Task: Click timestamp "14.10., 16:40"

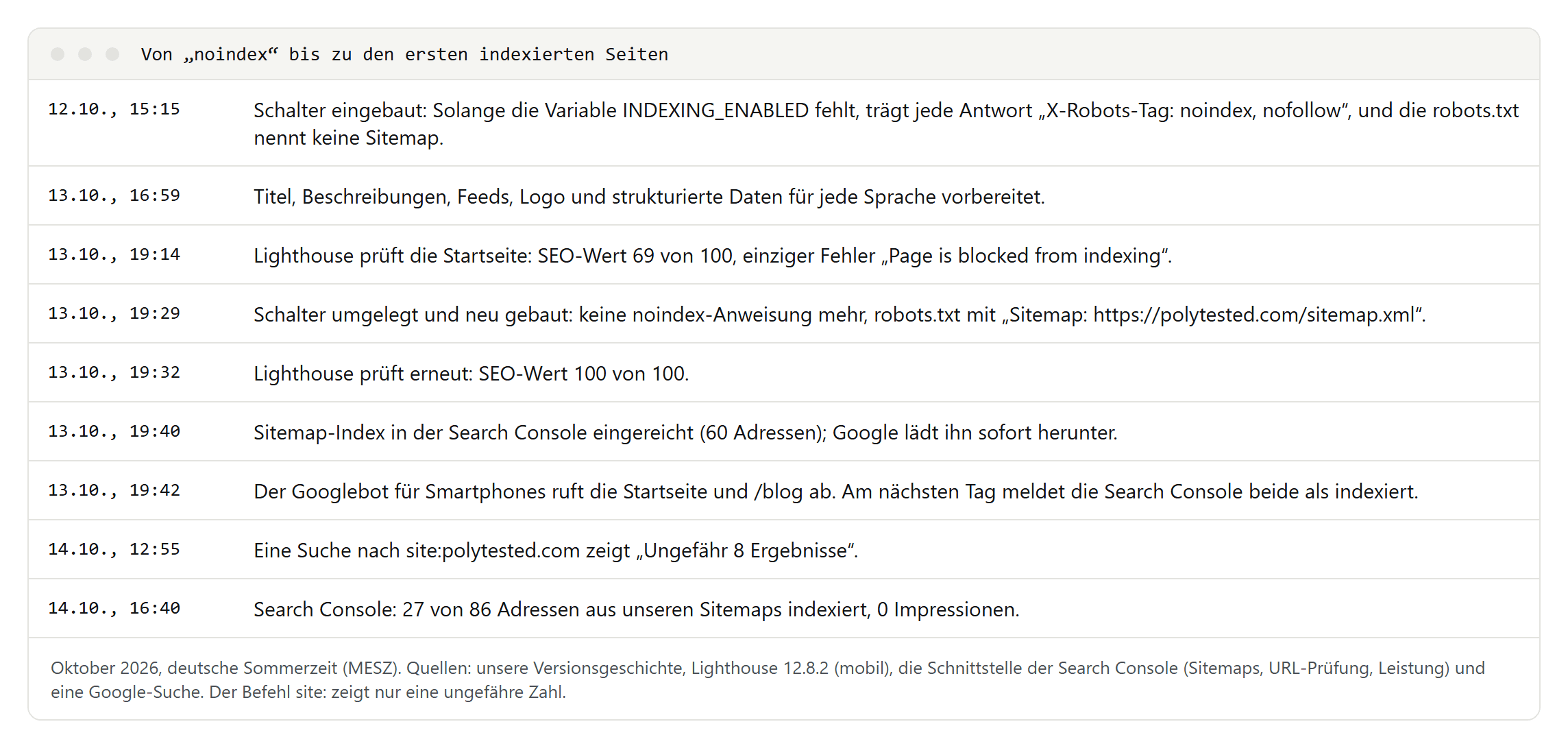Action: [114, 608]
